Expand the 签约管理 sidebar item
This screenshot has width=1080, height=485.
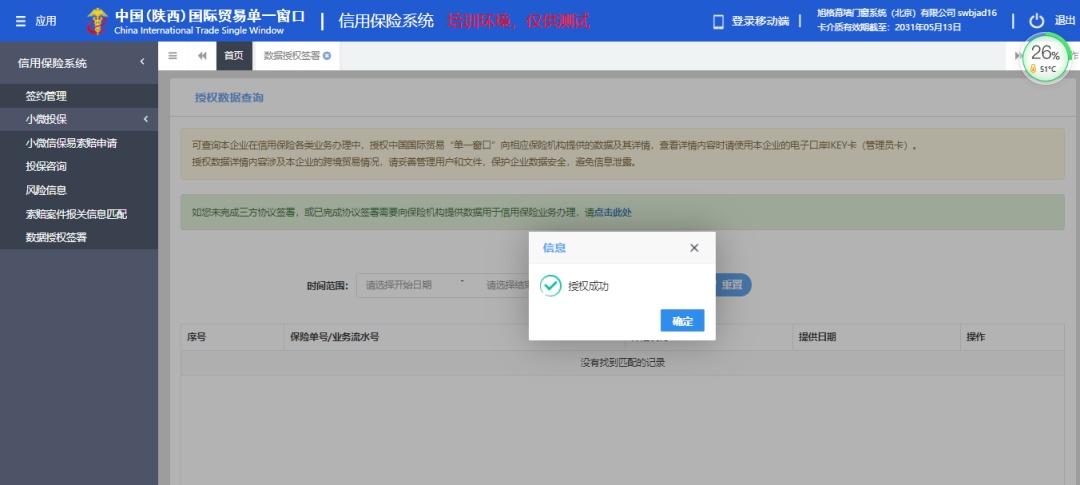(46, 96)
